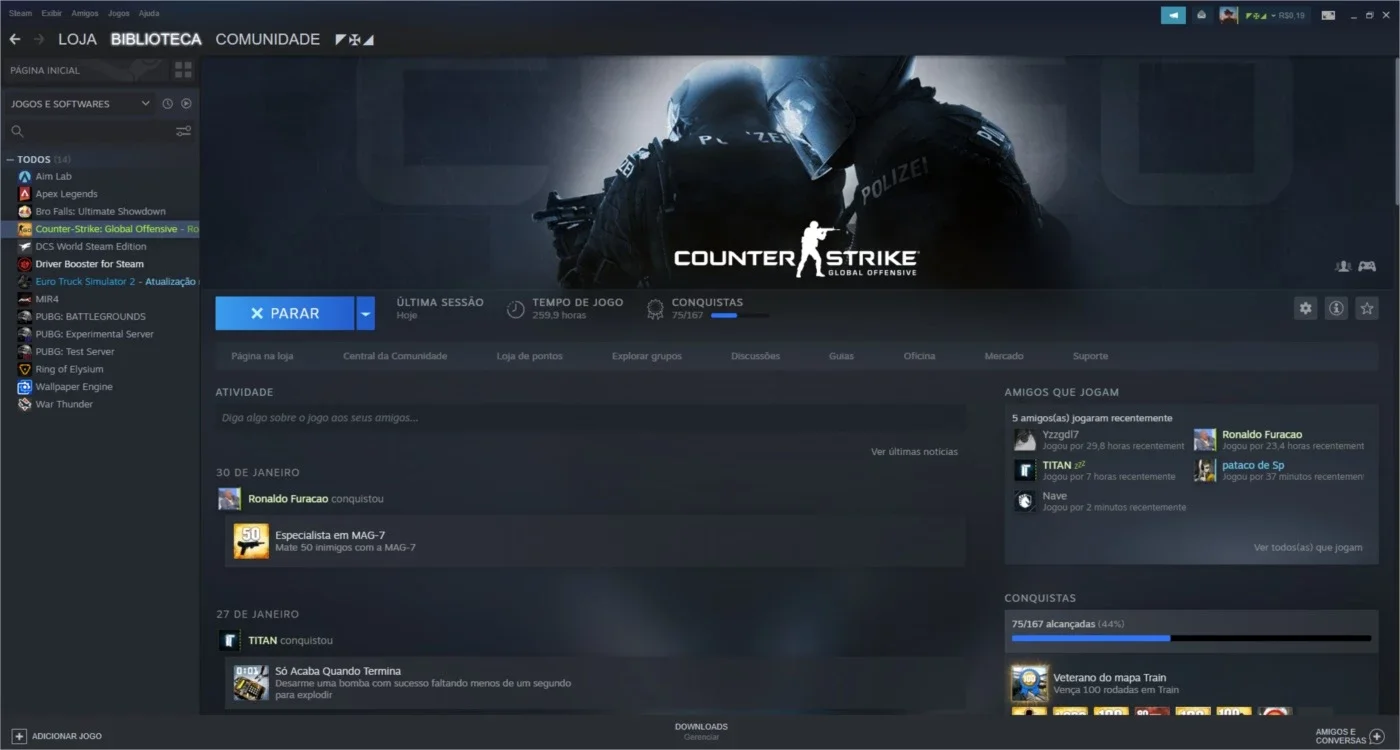1400x750 pixels.
Task: Open the profile avatar at top right
Action: (1229, 15)
